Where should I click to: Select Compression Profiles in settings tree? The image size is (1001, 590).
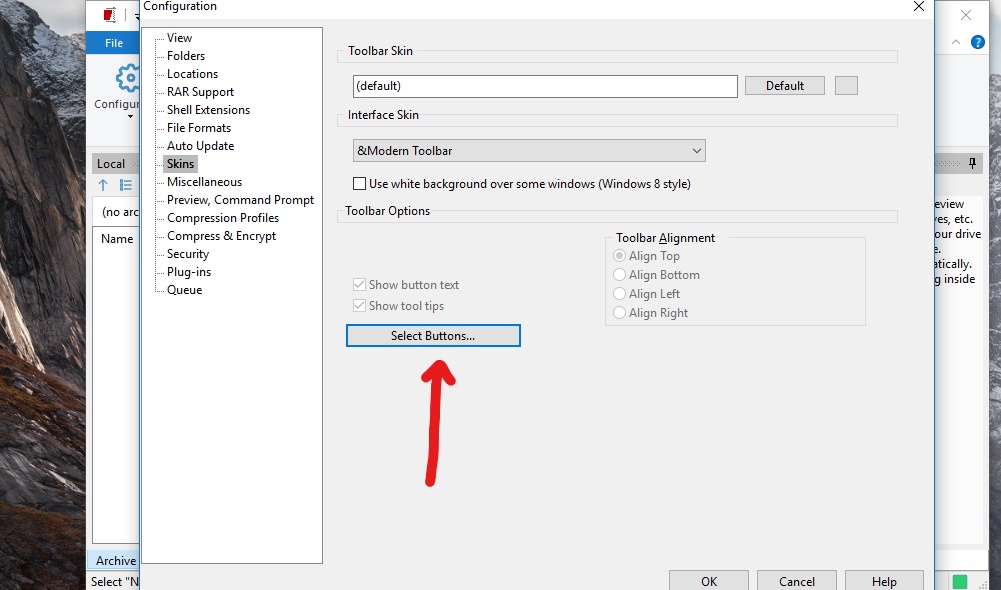pos(223,218)
